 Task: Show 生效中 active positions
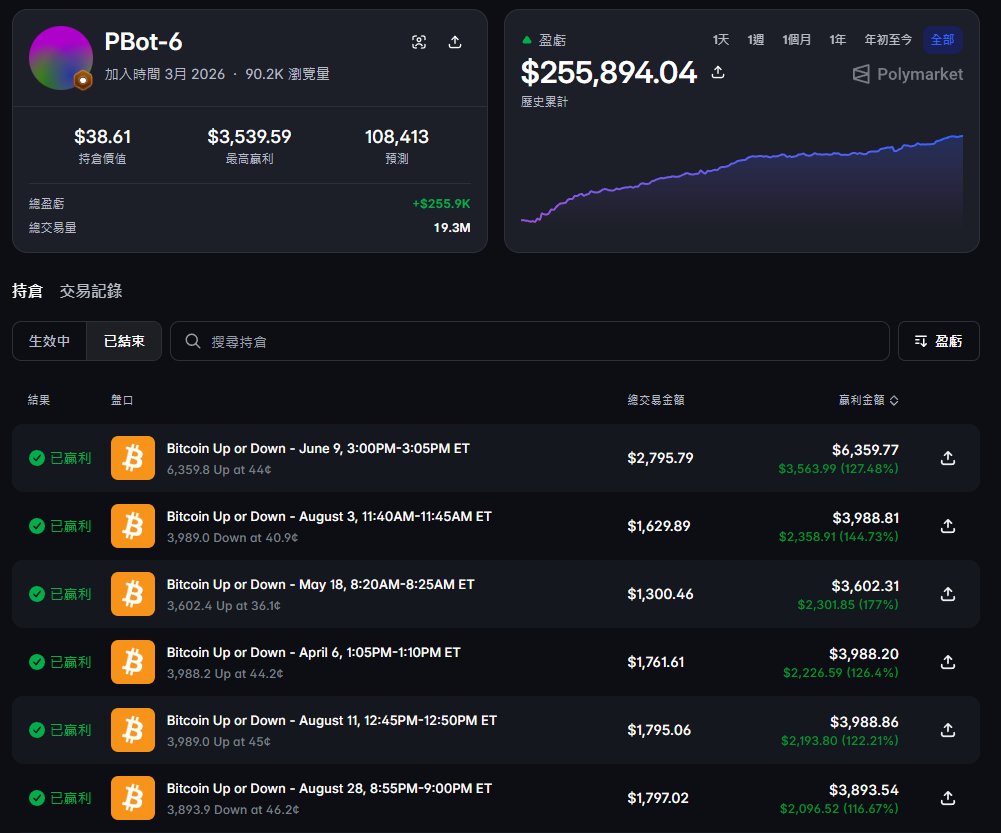49,341
